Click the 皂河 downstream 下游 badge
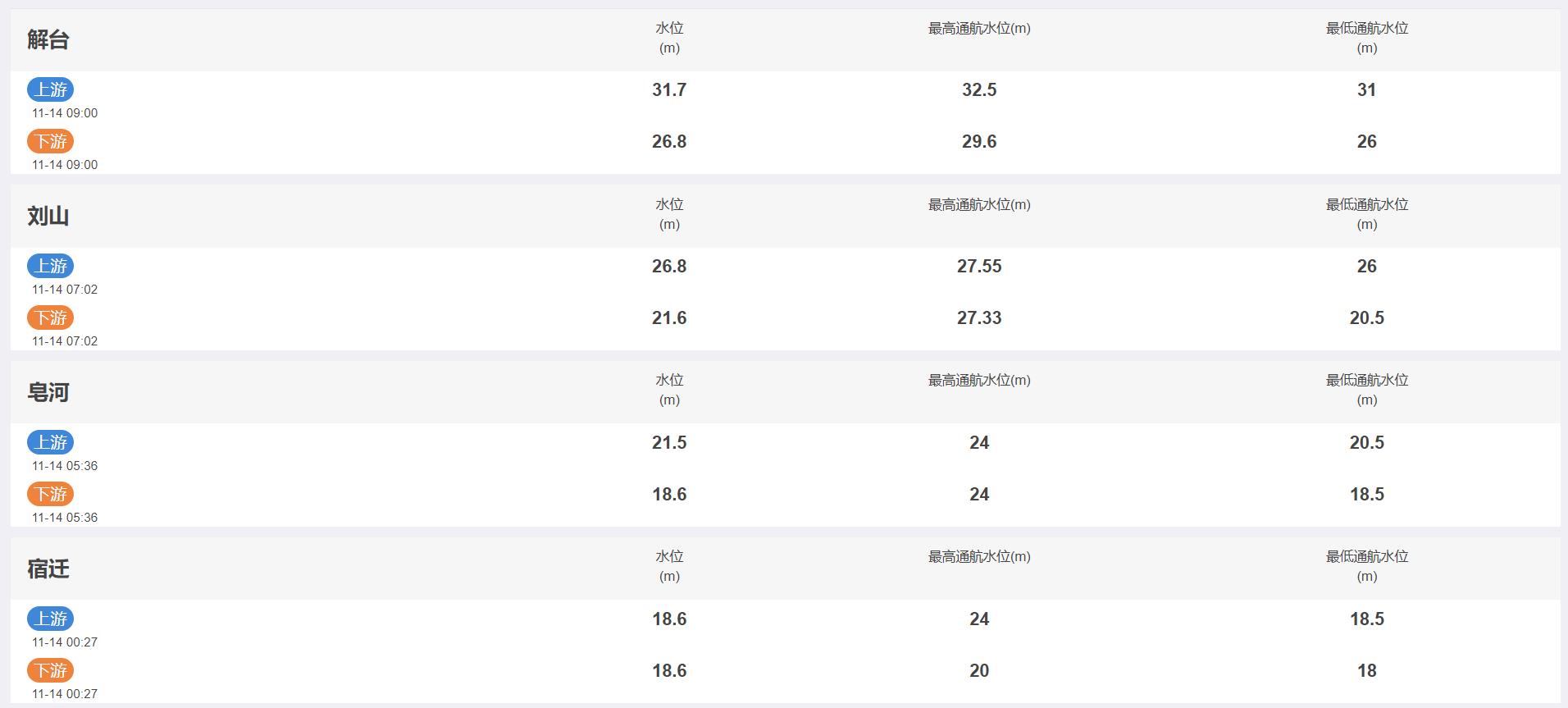The image size is (1568, 708). [x=50, y=494]
